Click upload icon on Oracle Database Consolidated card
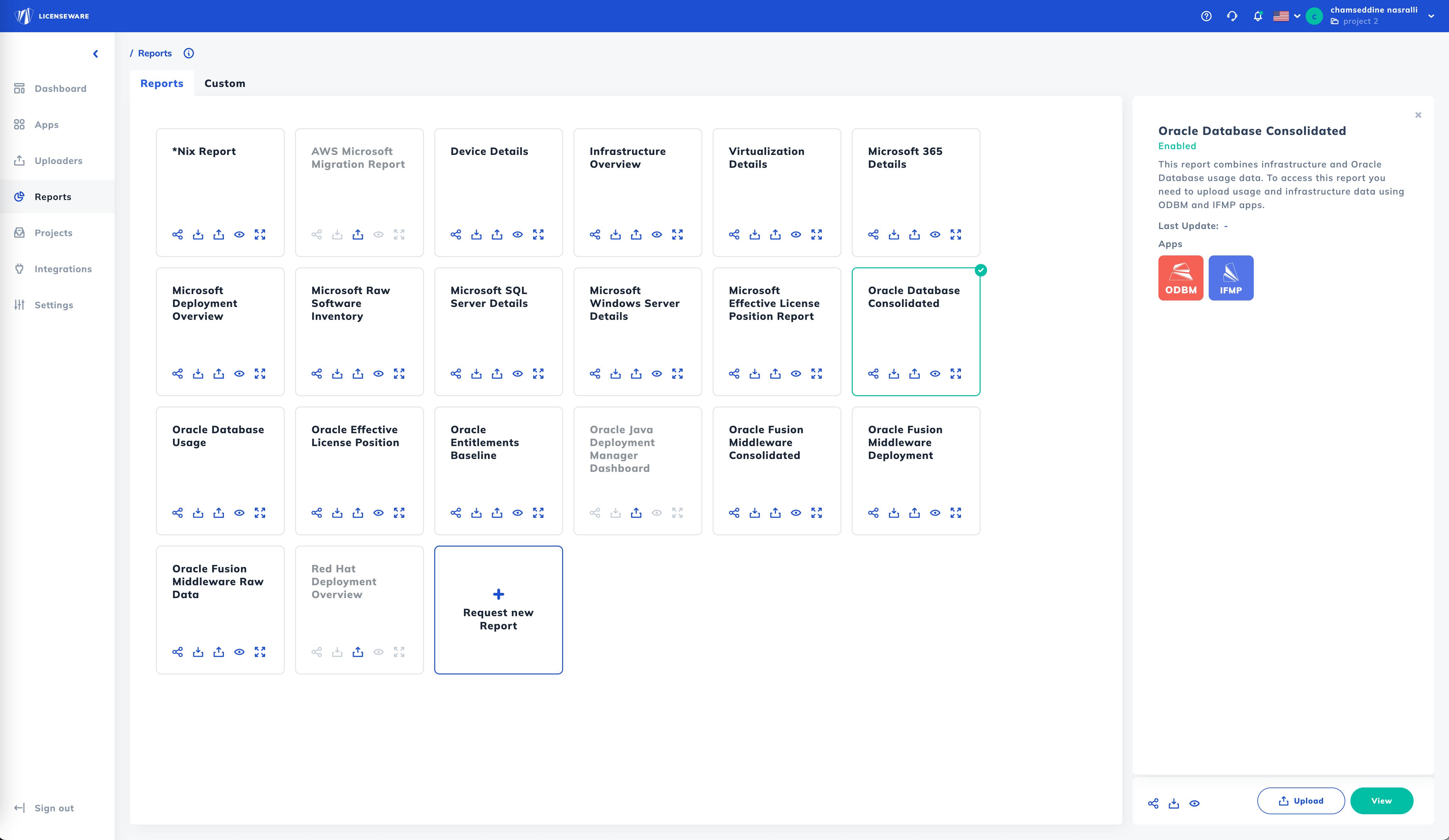1449x840 pixels. click(x=914, y=374)
